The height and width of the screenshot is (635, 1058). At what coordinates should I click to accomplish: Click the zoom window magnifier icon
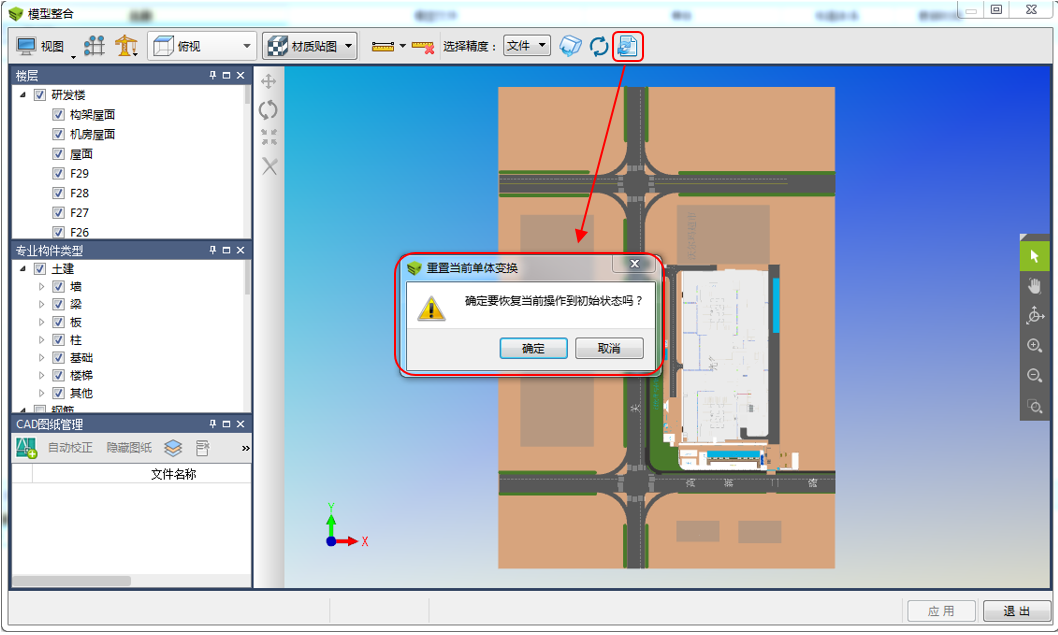1034,406
